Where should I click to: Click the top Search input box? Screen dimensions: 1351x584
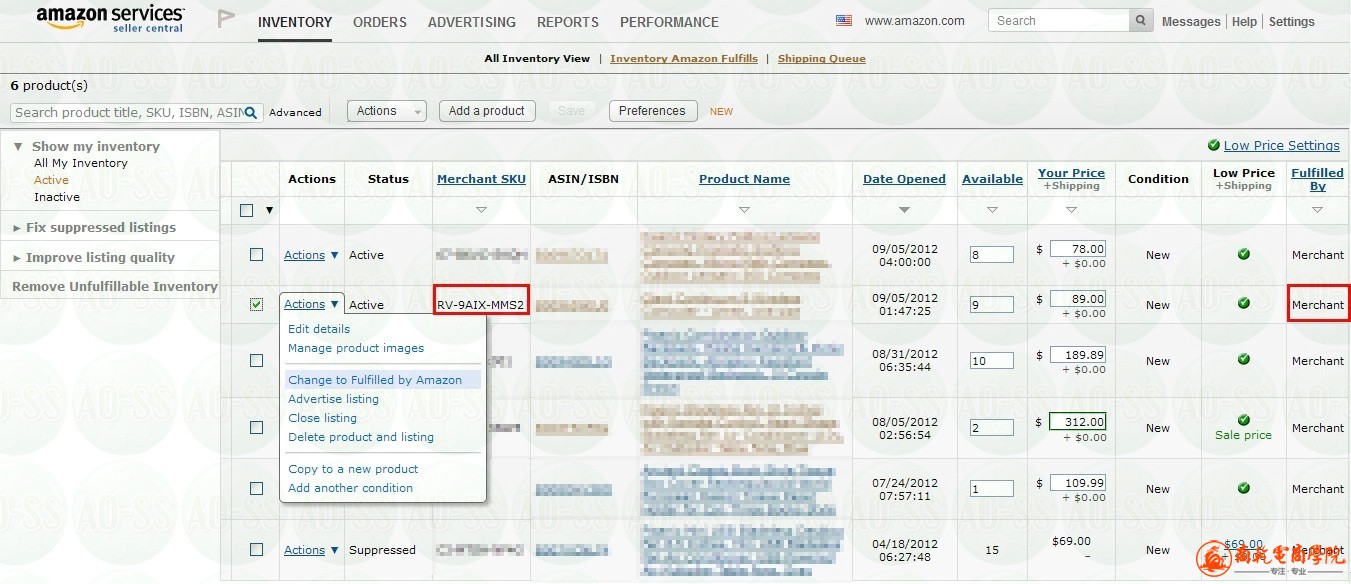[1059, 20]
